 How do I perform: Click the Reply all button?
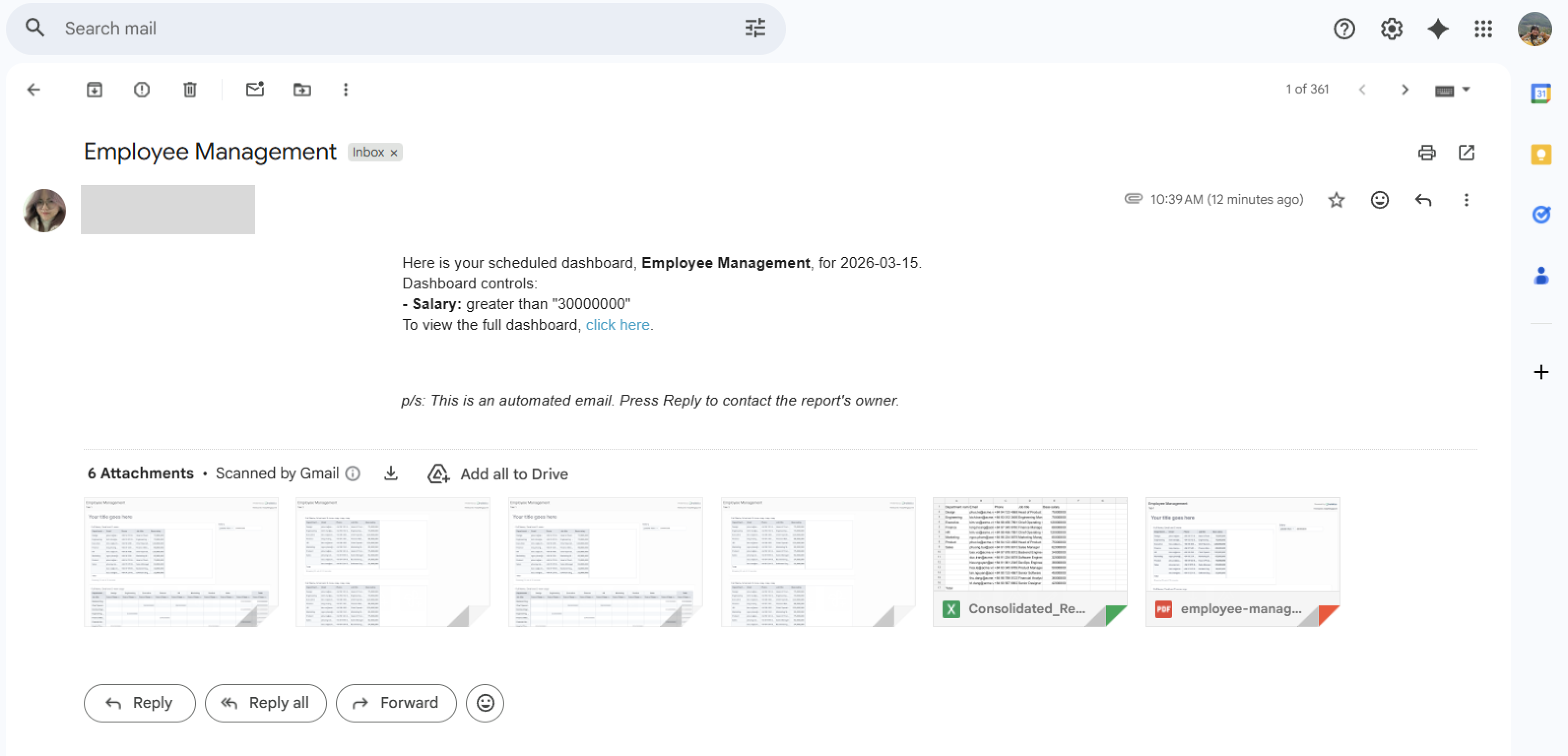point(265,702)
